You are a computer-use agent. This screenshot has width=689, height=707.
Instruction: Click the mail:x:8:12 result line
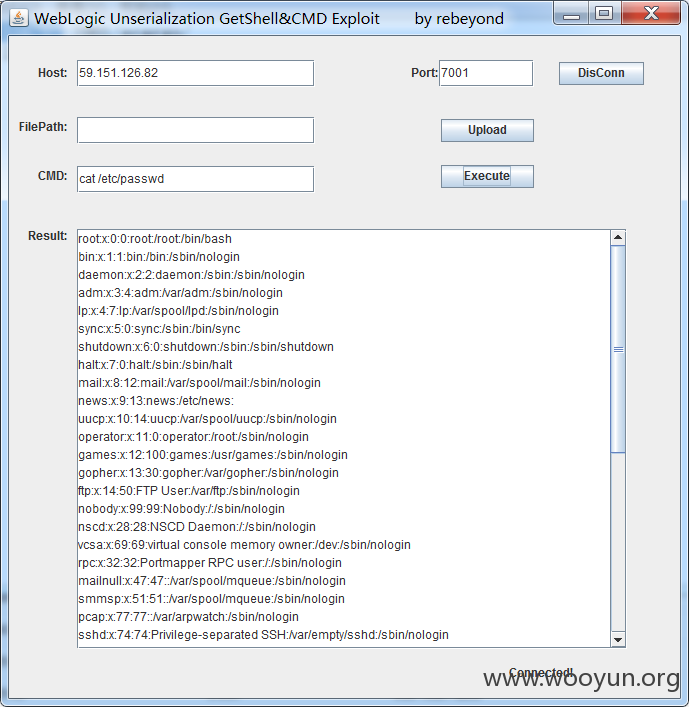pos(199,383)
